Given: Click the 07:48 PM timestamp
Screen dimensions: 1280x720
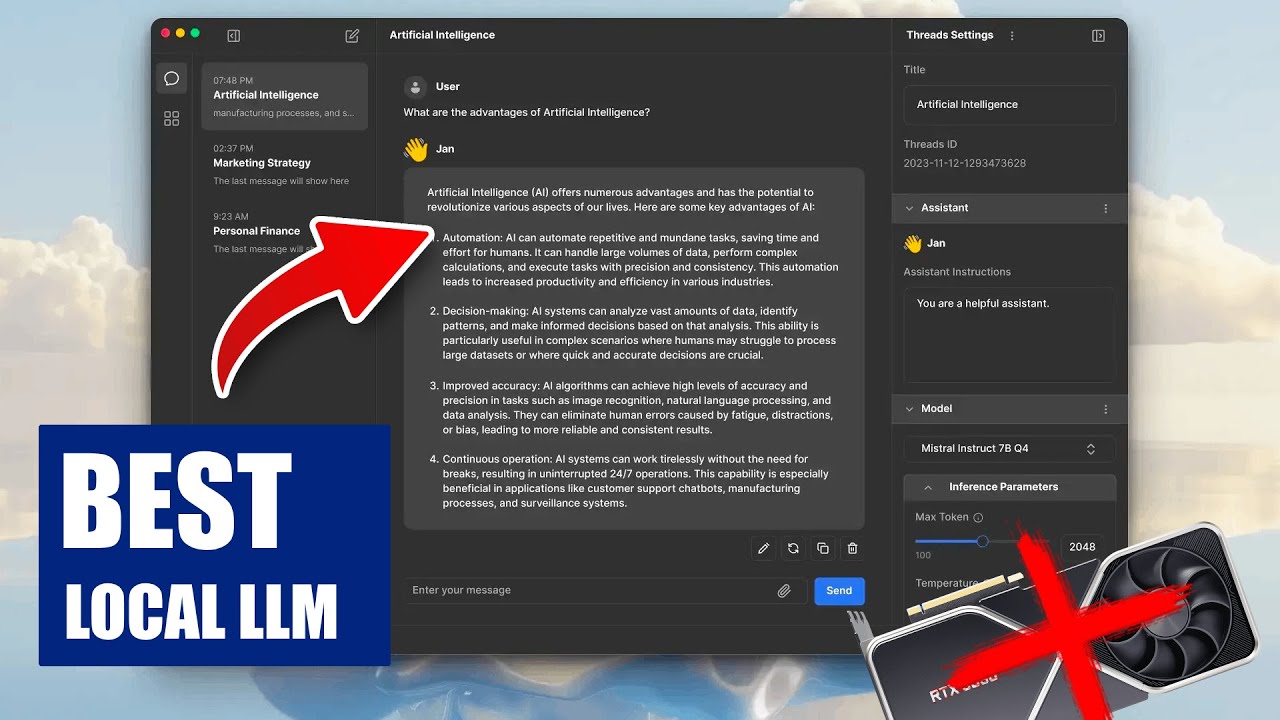Looking at the screenshot, I should (233, 80).
